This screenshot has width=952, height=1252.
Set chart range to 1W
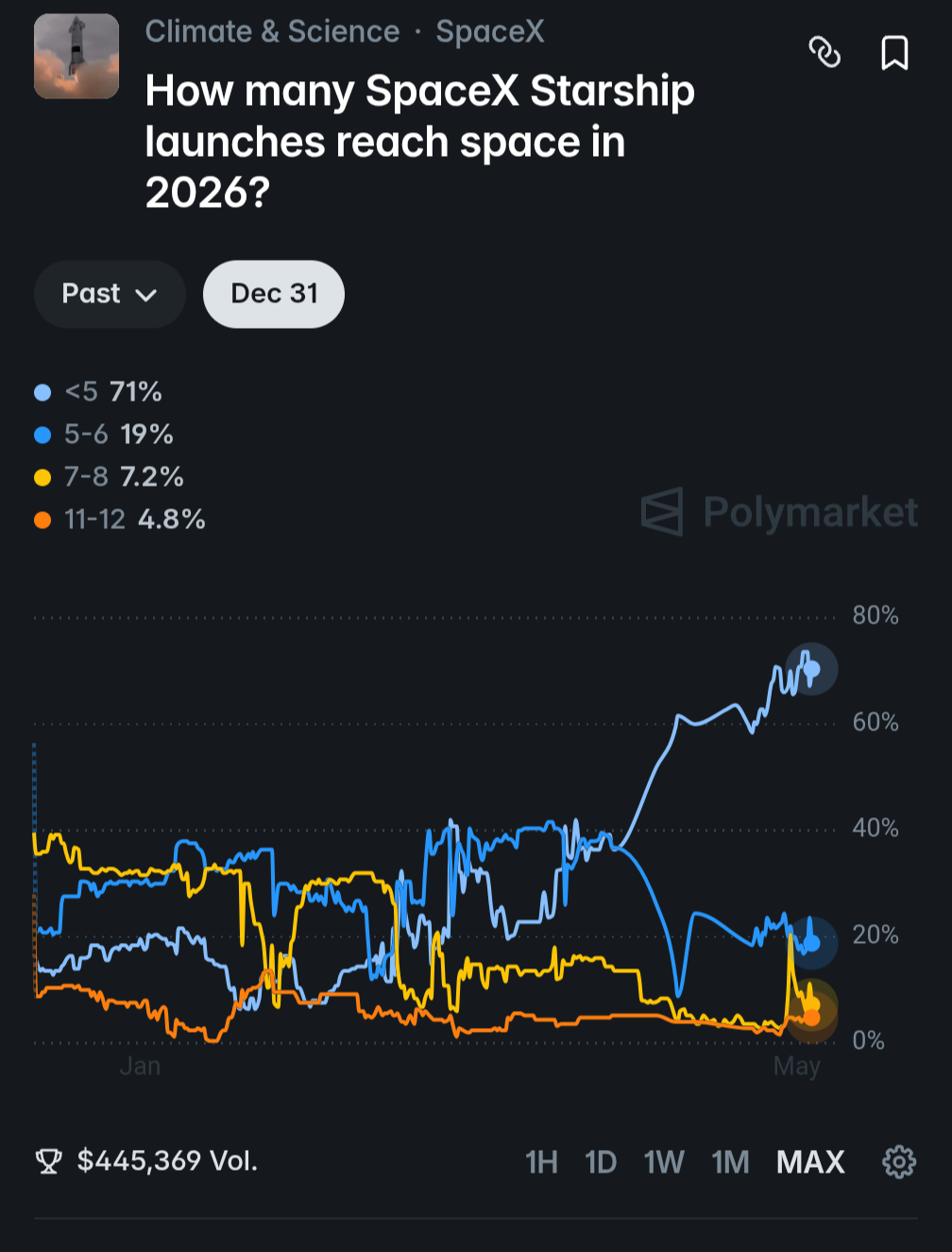click(x=664, y=1161)
